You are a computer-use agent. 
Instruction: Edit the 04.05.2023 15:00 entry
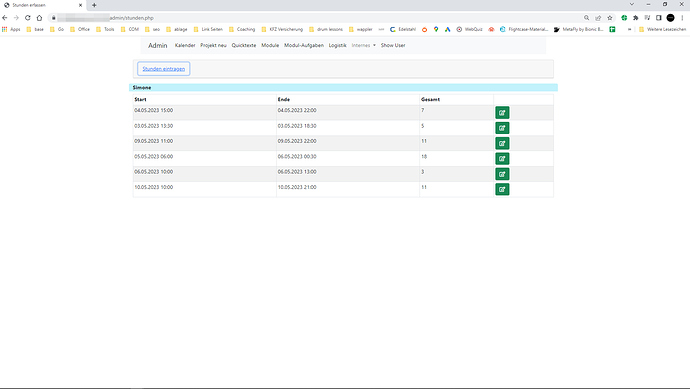tap(502, 113)
